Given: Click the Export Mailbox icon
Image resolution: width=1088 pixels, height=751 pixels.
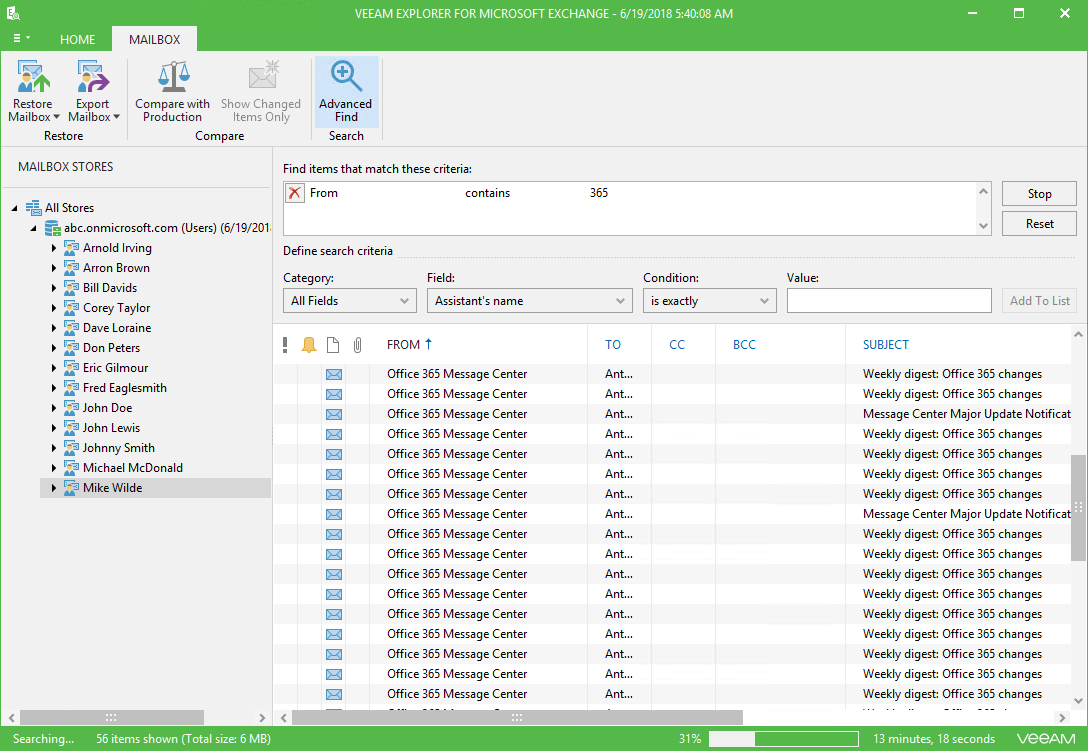Looking at the screenshot, I should coord(93,76).
